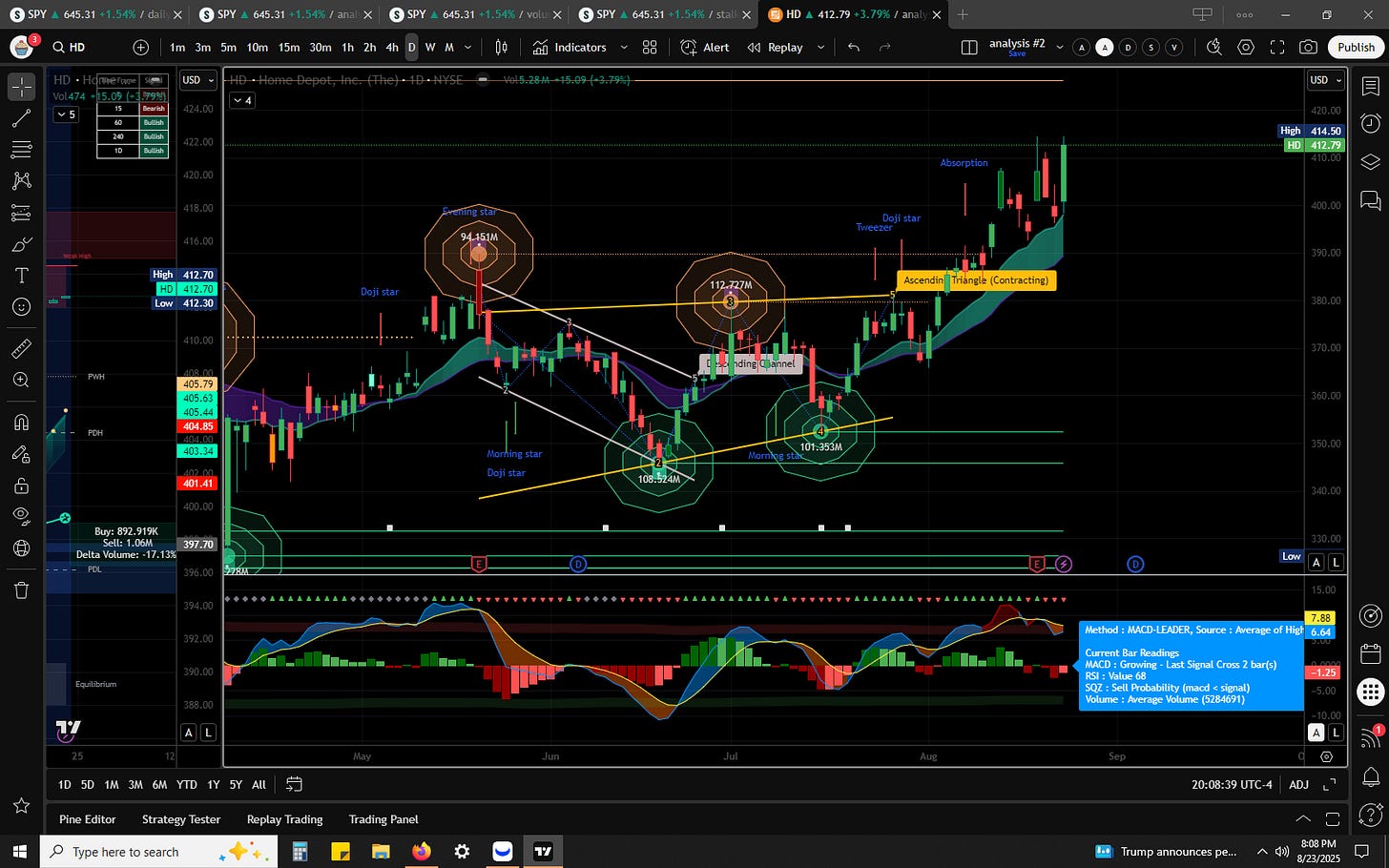
Task: Select the brush drawing tool
Action: pos(21,244)
